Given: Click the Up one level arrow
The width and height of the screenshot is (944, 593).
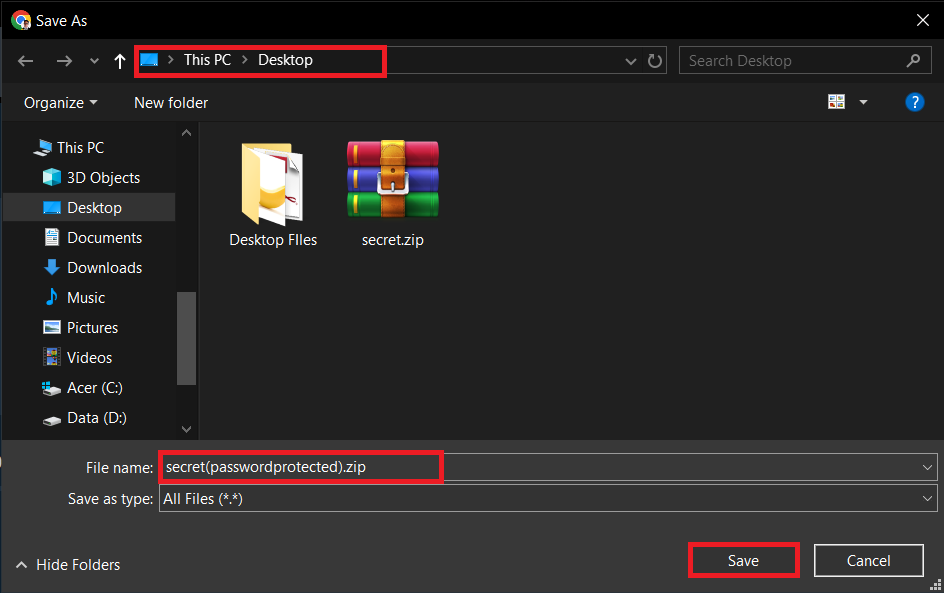Looking at the screenshot, I should click(x=120, y=61).
